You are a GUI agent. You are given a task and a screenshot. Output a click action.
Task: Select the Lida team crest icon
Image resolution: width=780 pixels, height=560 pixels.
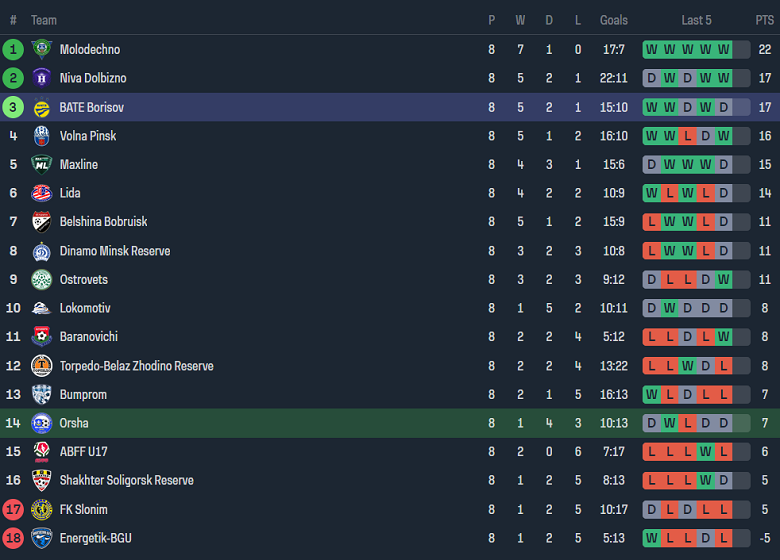41,193
